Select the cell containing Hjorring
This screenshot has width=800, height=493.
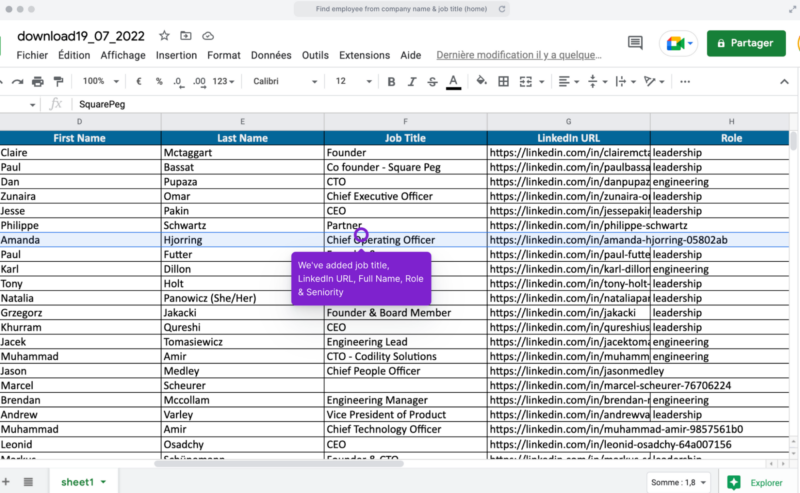coord(242,240)
